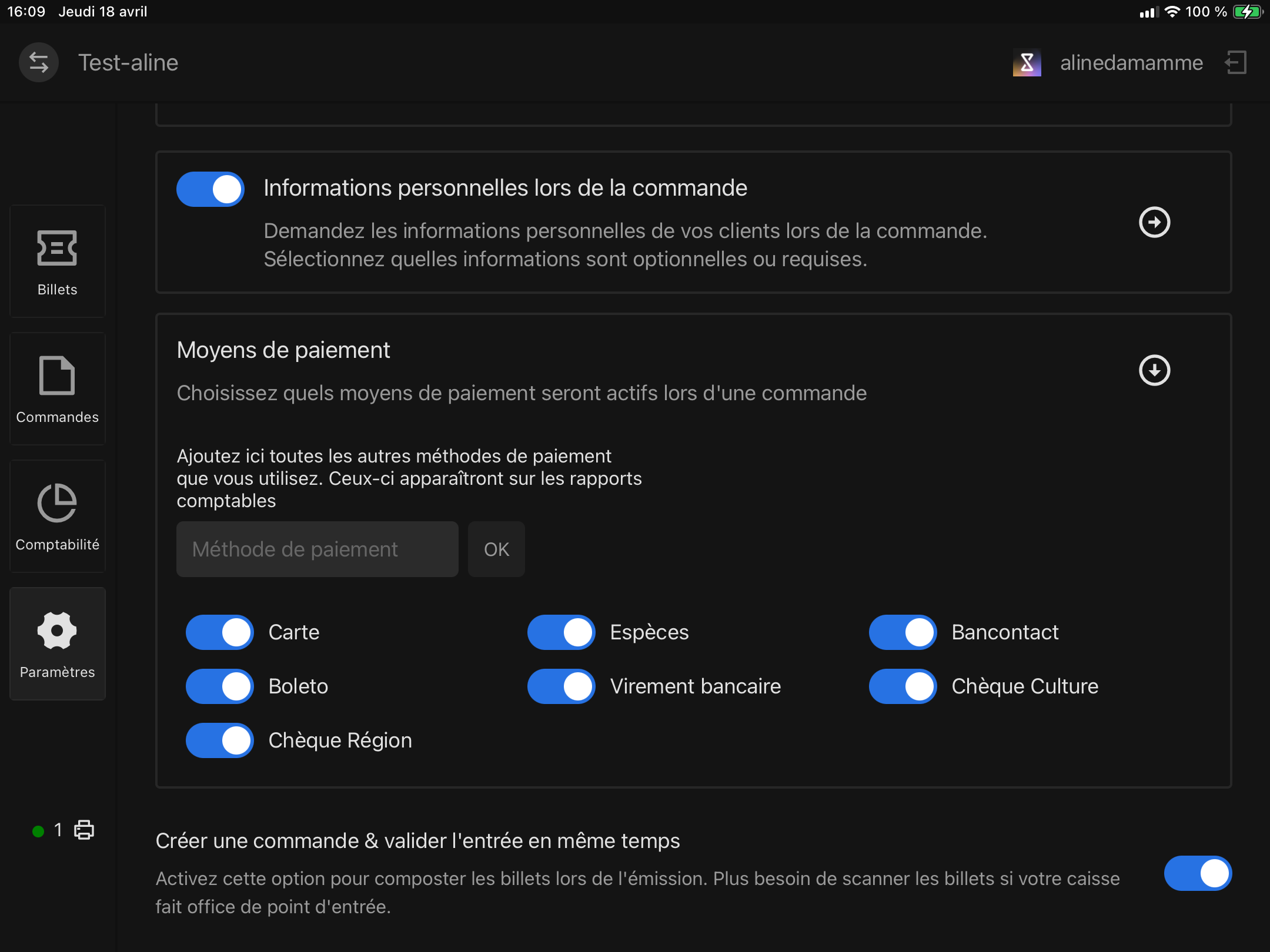
Task: Click the Méthode de paiement input field
Action: [x=317, y=549]
